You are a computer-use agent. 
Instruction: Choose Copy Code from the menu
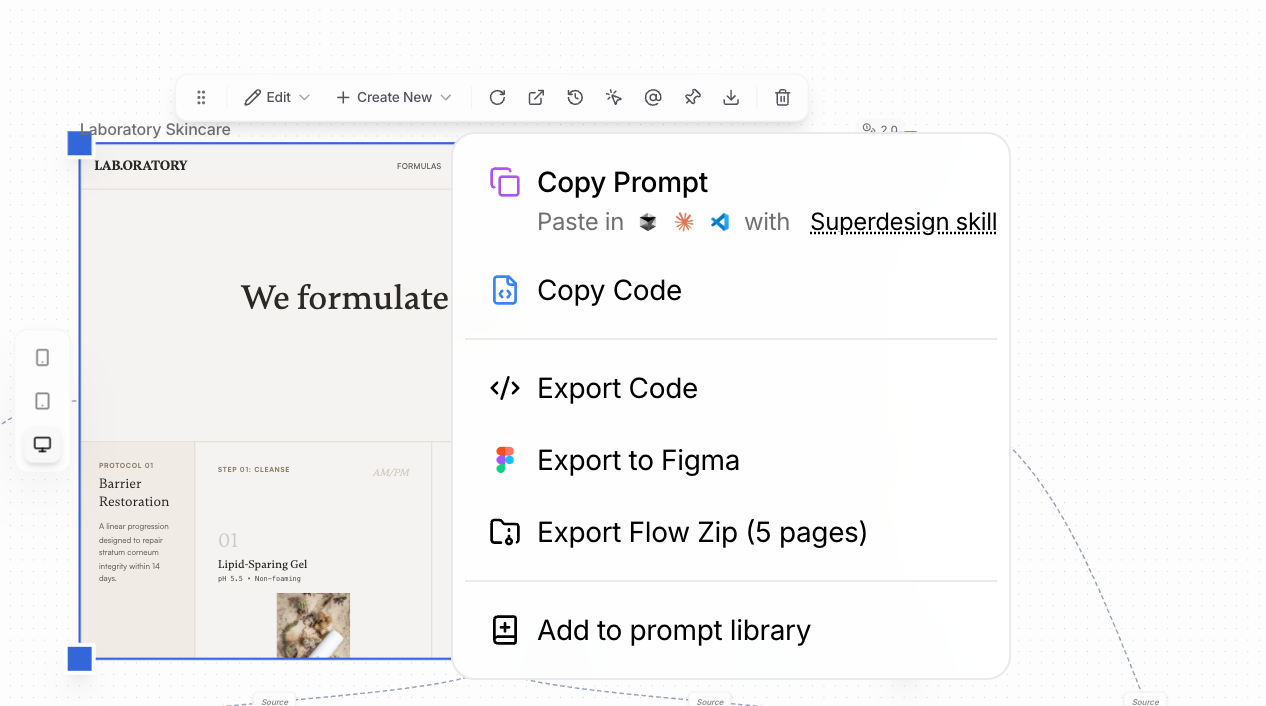[609, 290]
